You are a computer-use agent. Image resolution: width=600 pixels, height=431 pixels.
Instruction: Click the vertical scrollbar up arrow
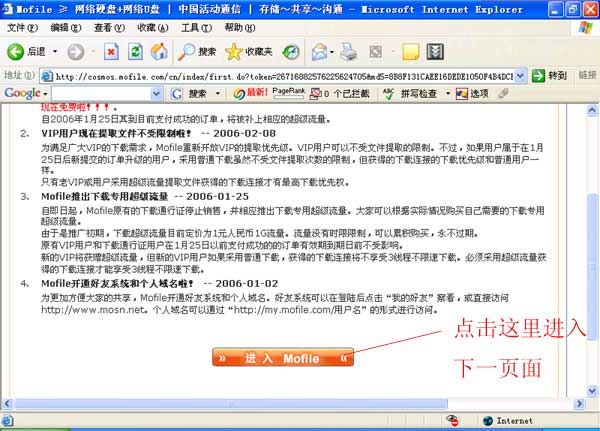pos(592,111)
